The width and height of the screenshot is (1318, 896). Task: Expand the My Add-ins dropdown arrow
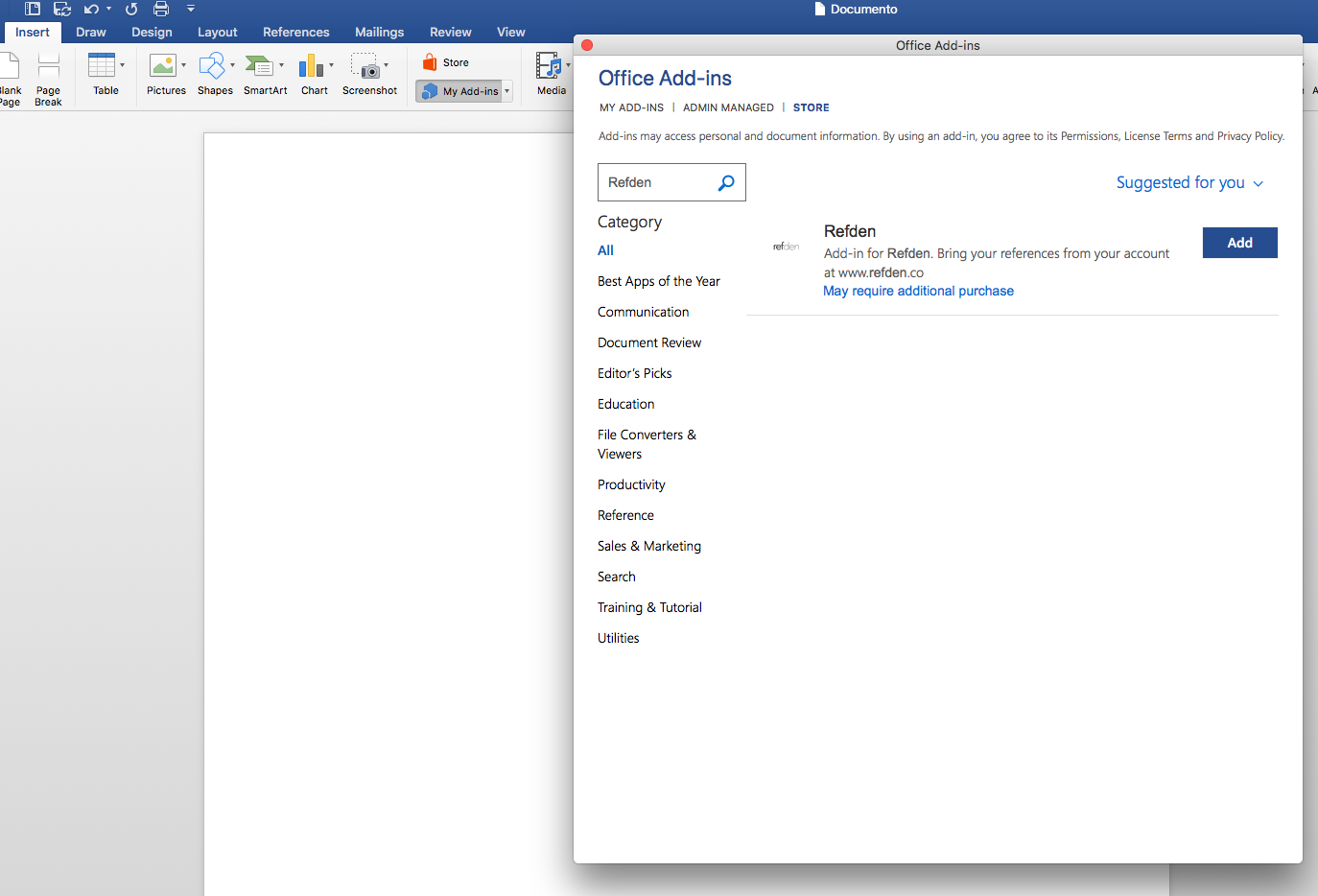[507, 91]
